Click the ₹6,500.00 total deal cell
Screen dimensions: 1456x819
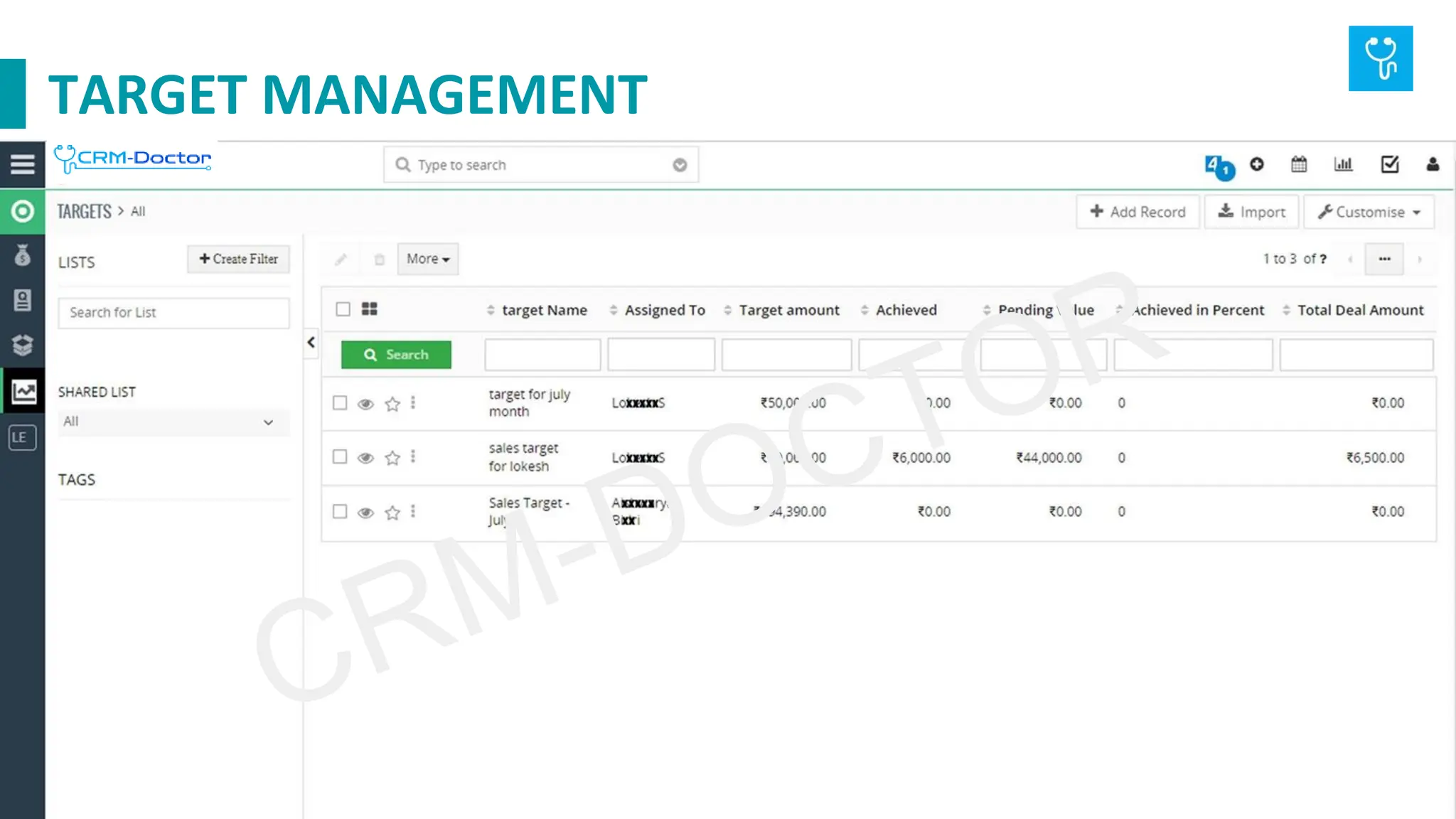pos(1375,458)
